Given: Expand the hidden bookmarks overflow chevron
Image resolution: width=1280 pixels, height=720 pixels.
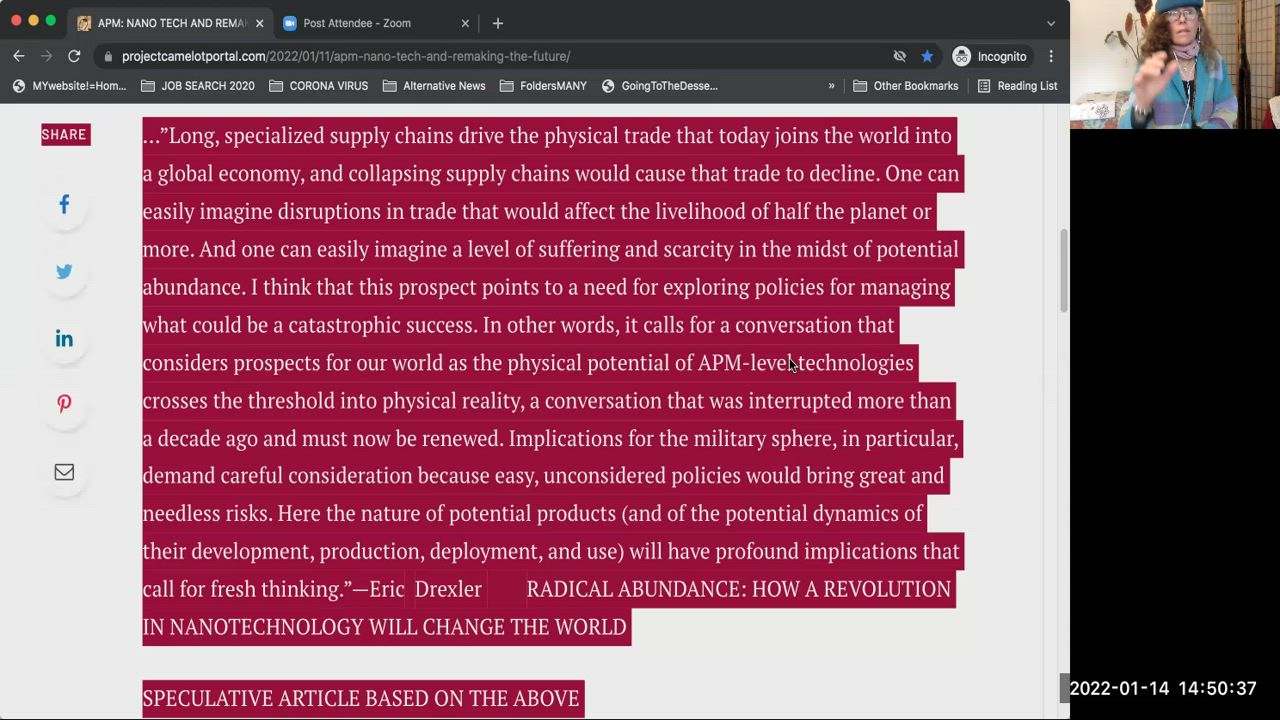Looking at the screenshot, I should tap(831, 86).
